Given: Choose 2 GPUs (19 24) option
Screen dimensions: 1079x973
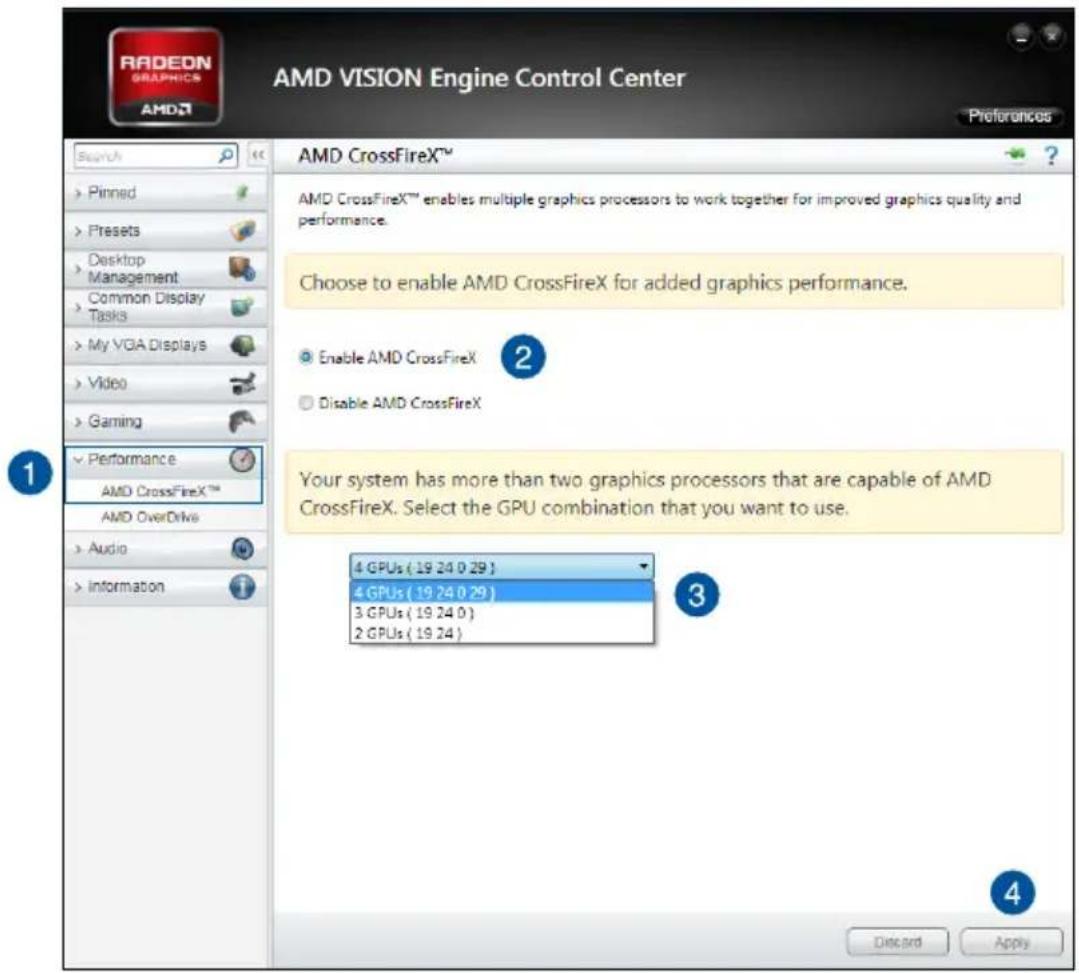Looking at the screenshot, I should coord(502,633).
